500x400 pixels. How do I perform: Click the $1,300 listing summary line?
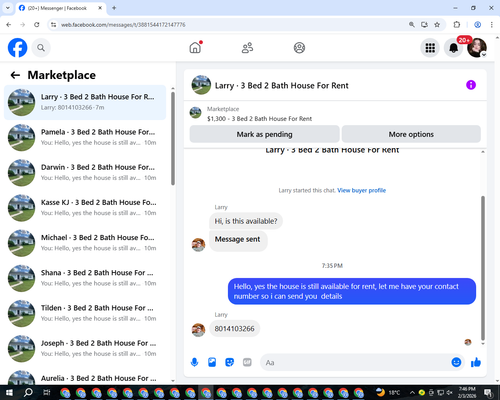tap(259, 119)
